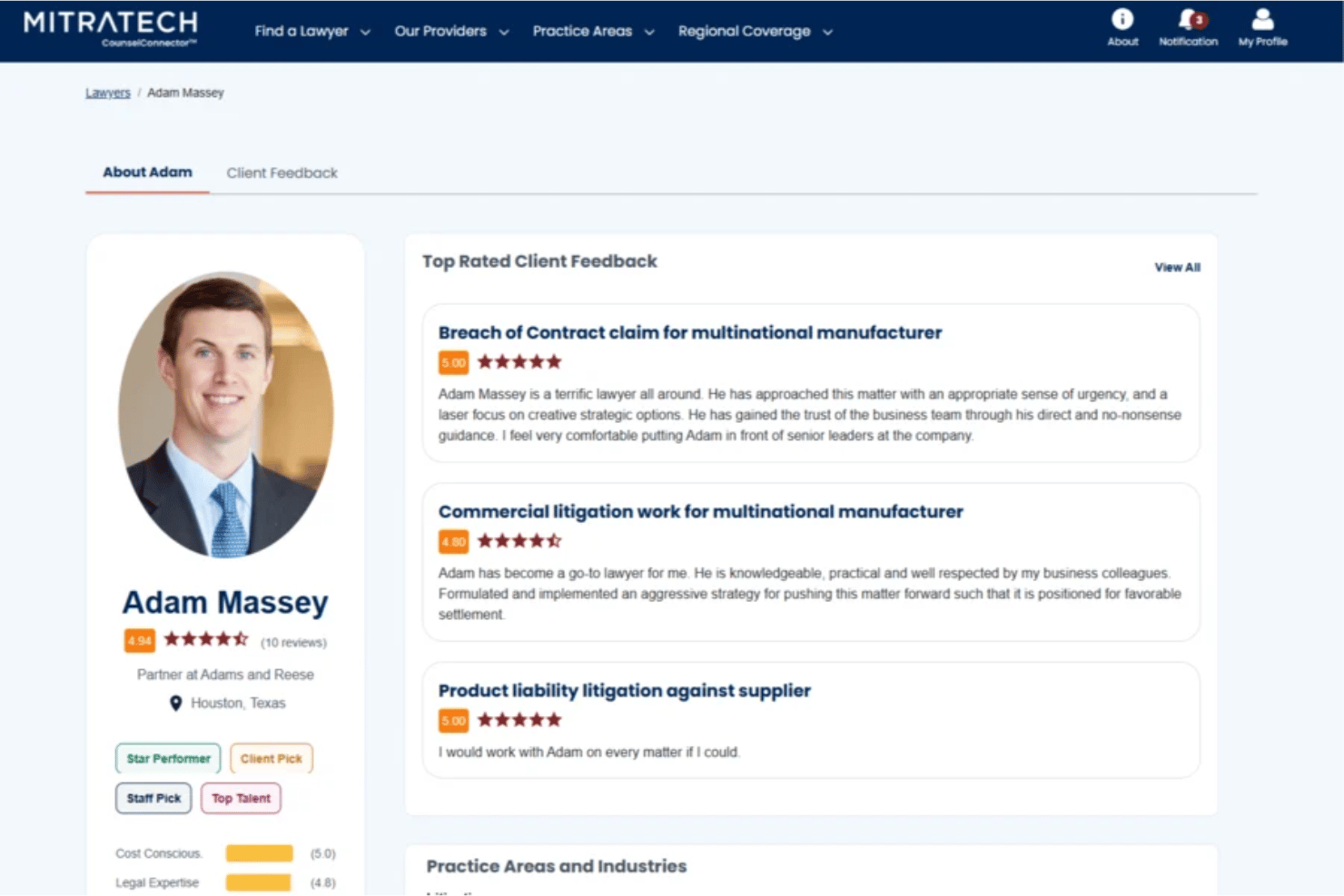Screen dimensions: 1344x896
Task: Click the Legal Expertise (4.8) score
Action: click(x=322, y=883)
